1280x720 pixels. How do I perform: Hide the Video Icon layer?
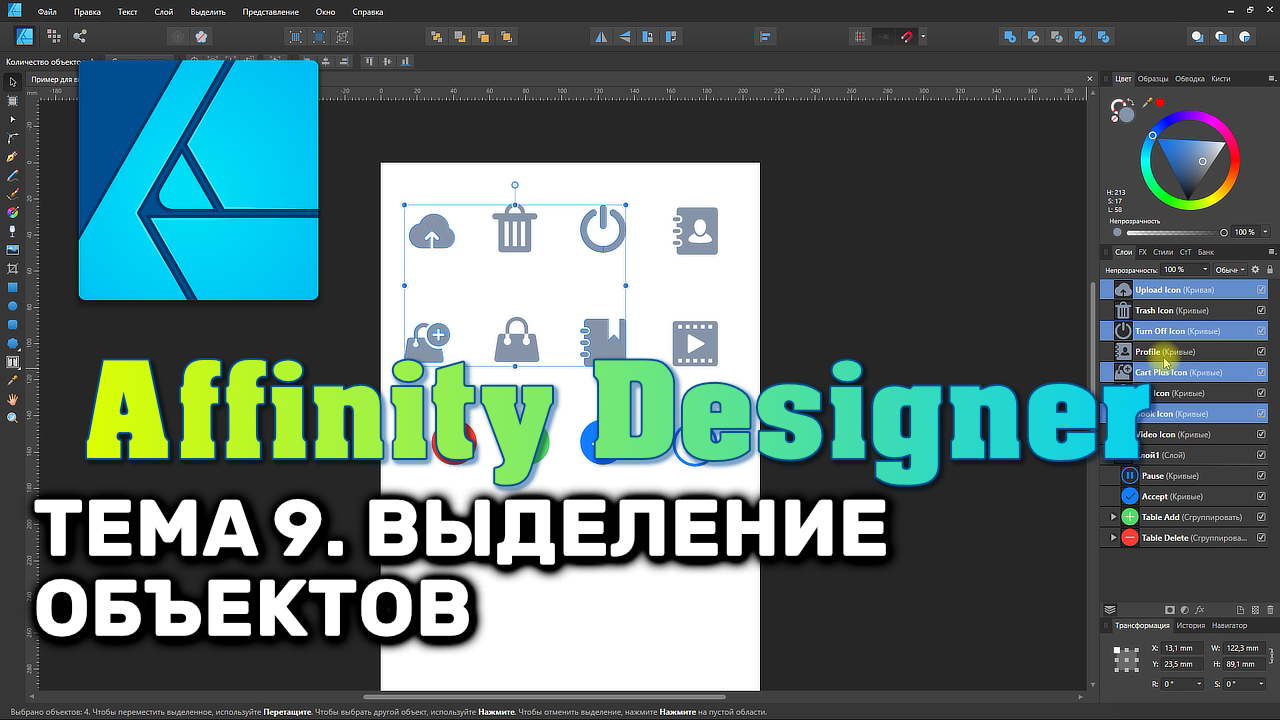[1261, 435]
